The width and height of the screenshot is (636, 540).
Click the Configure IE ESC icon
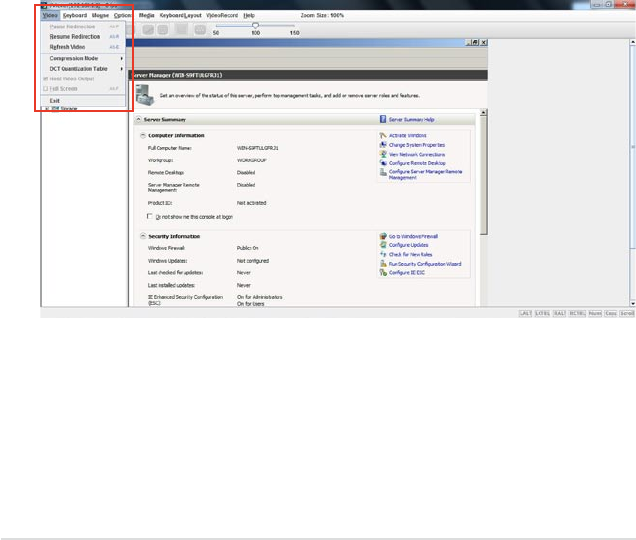point(382,273)
